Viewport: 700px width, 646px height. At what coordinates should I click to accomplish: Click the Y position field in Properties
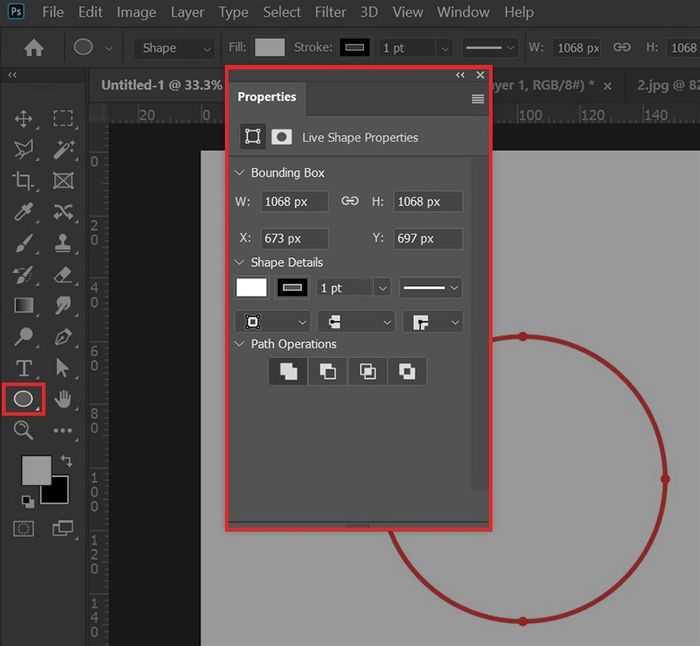(428, 238)
